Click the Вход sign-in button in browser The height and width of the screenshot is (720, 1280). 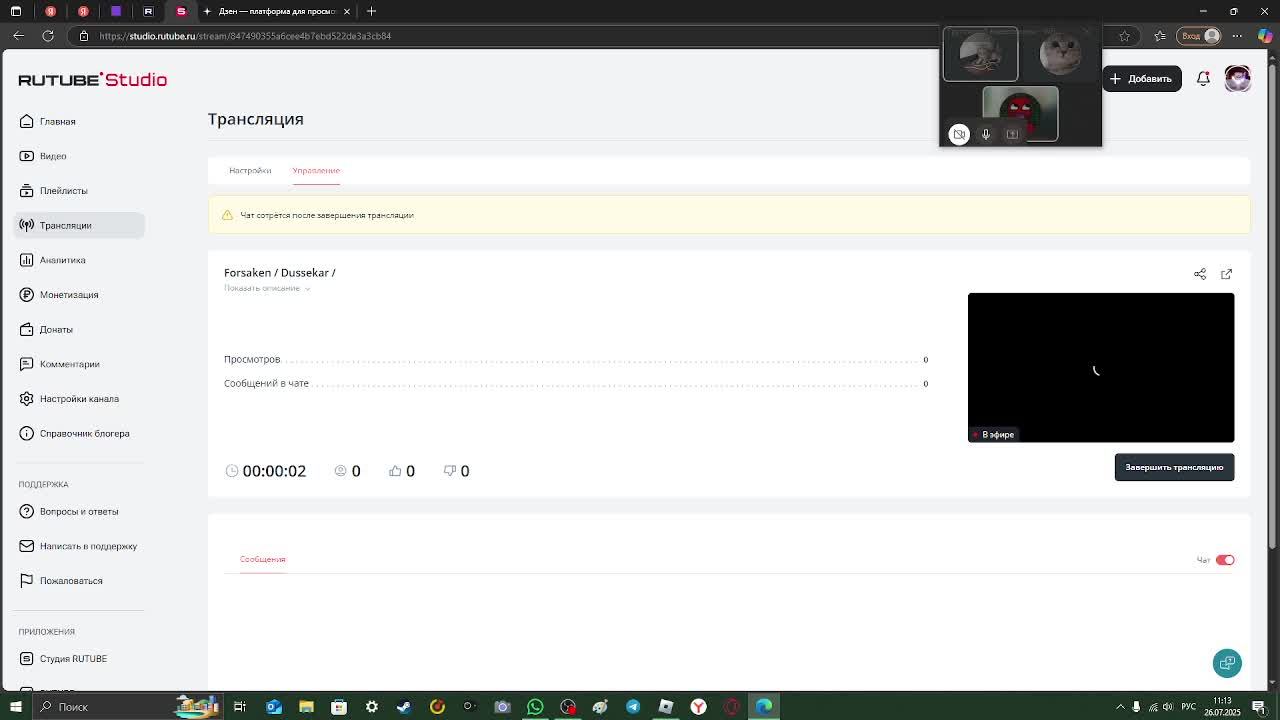pyautogui.click(x=1201, y=36)
